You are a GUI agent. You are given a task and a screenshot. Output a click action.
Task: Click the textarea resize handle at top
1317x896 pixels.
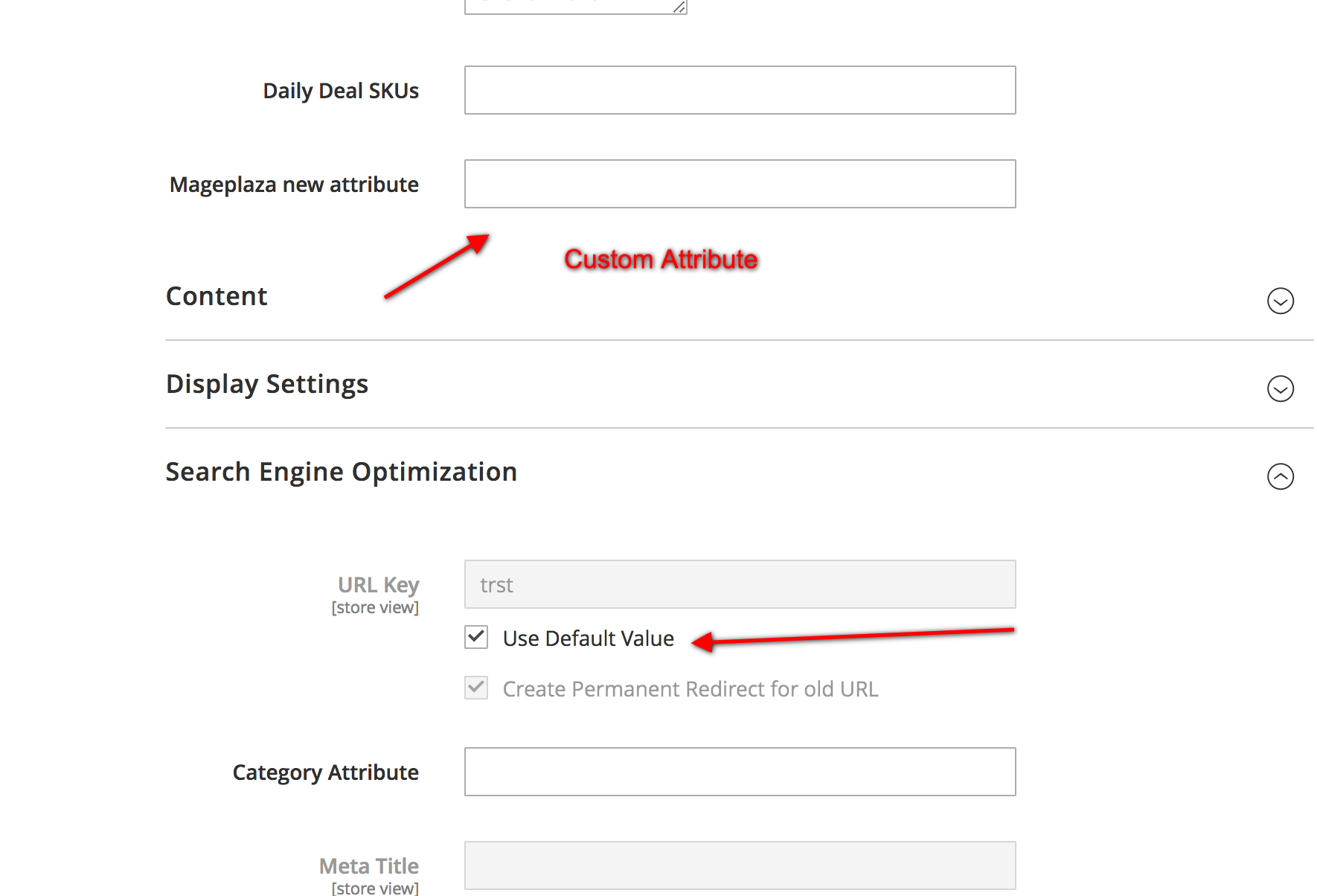tap(678, 7)
